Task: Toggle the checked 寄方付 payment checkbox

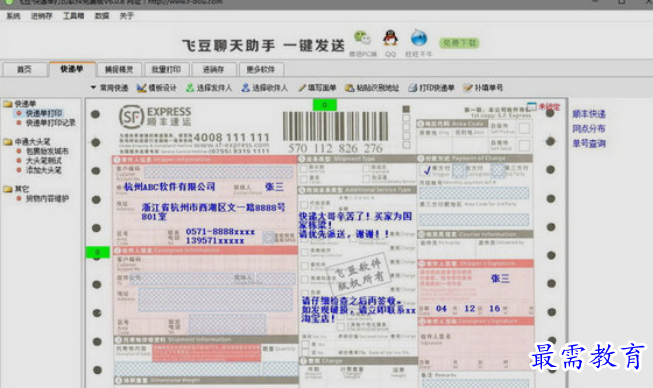Action: tap(426, 169)
